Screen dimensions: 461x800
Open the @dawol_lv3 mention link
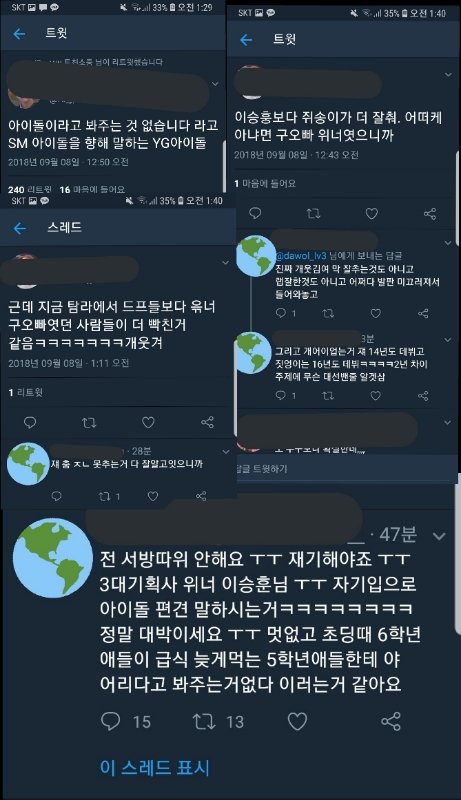point(301,256)
